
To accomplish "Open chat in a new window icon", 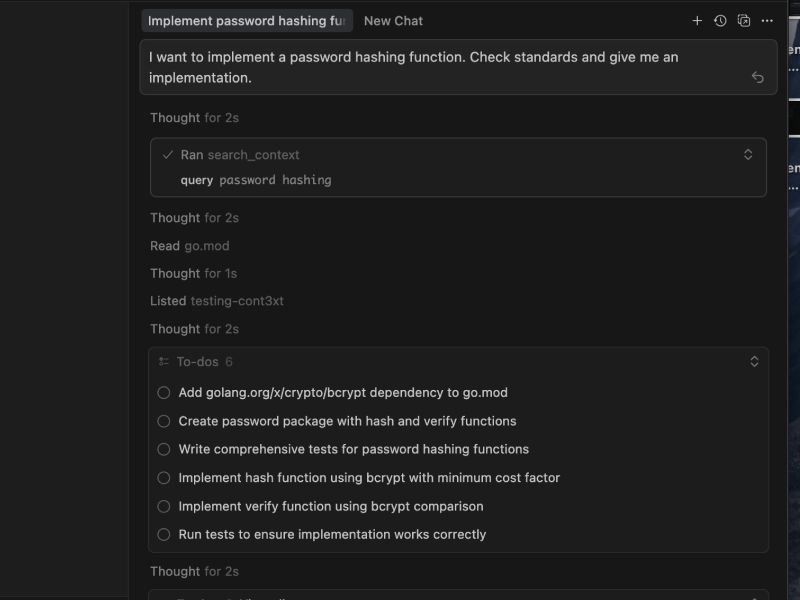I will (743, 20).
